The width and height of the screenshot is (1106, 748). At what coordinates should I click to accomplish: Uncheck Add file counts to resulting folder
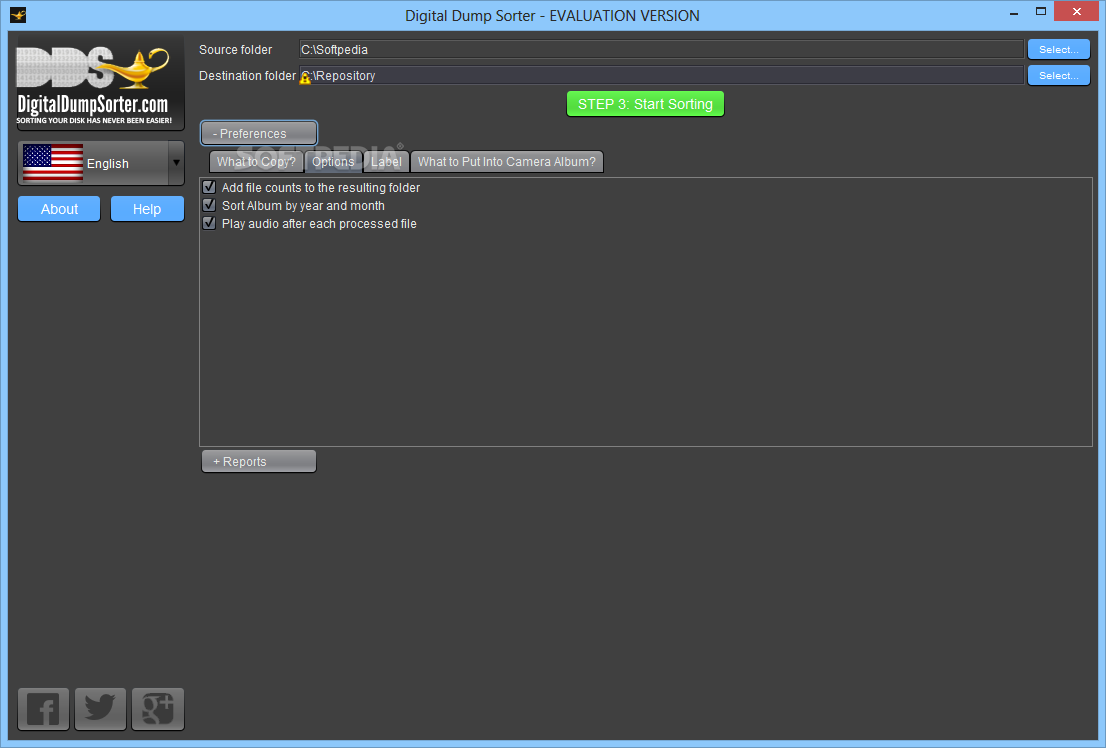click(x=209, y=187)
